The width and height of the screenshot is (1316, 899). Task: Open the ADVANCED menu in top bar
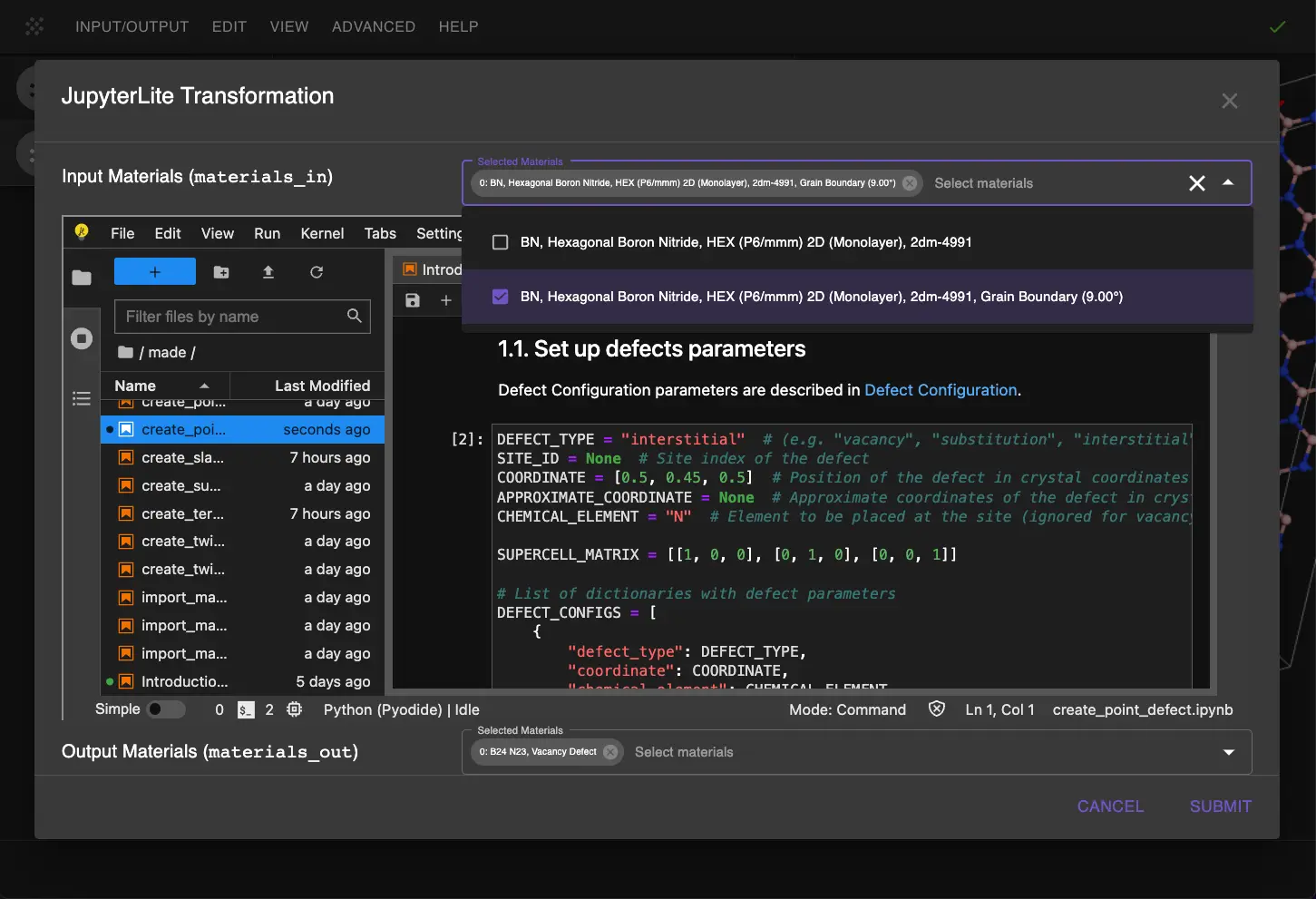(374, 26)
